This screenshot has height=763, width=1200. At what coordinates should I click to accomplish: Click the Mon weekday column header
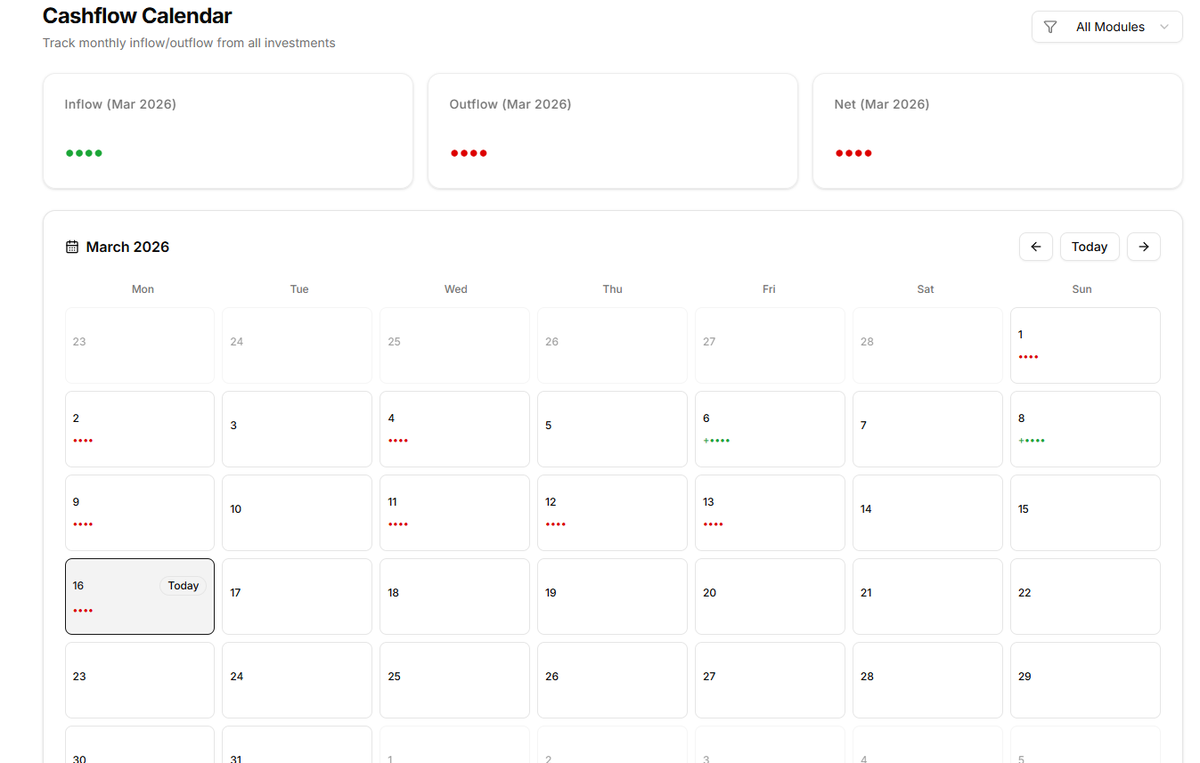point(143,289)
